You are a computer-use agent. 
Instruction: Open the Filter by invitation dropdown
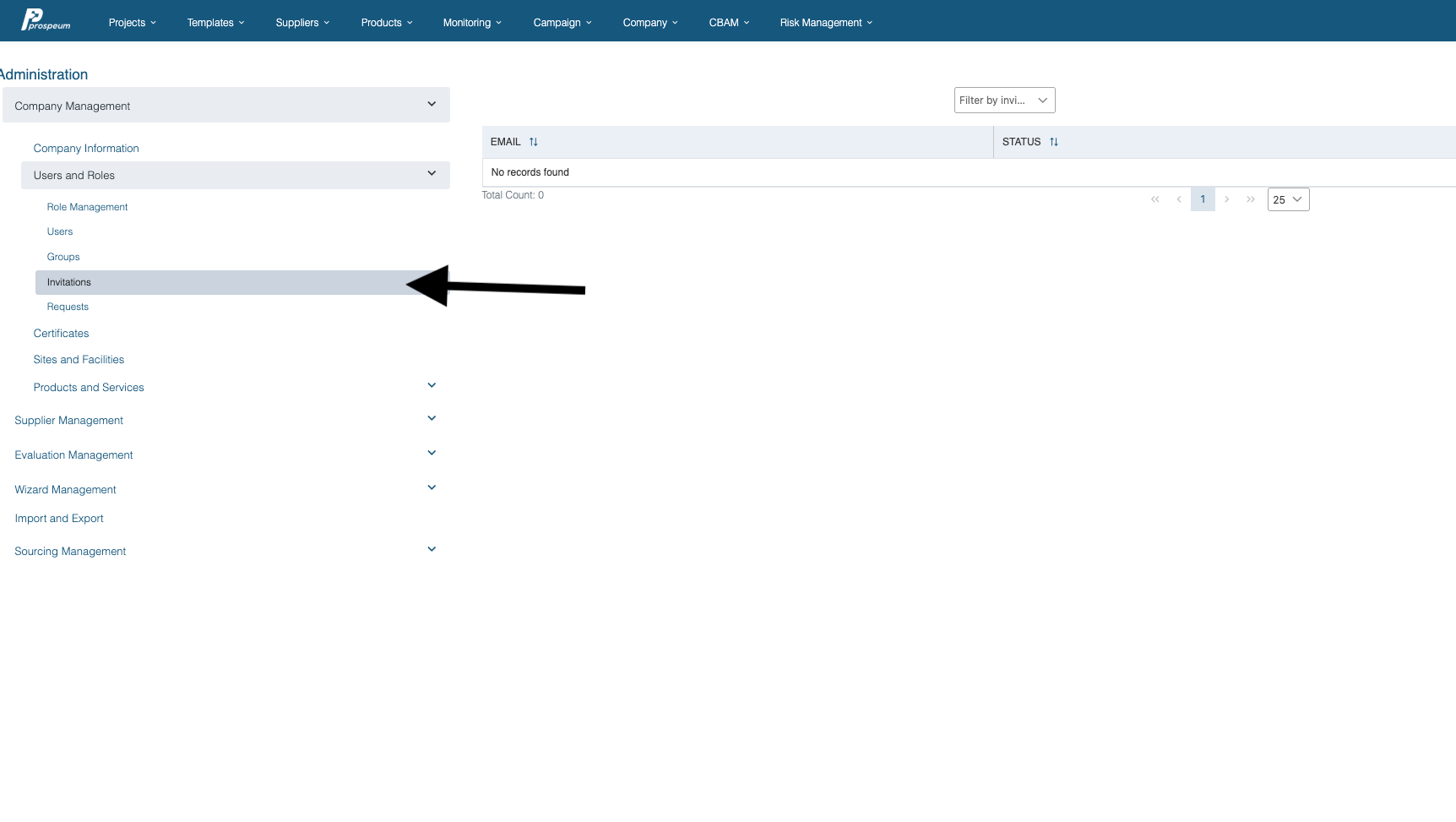(x=1005, y=101)
